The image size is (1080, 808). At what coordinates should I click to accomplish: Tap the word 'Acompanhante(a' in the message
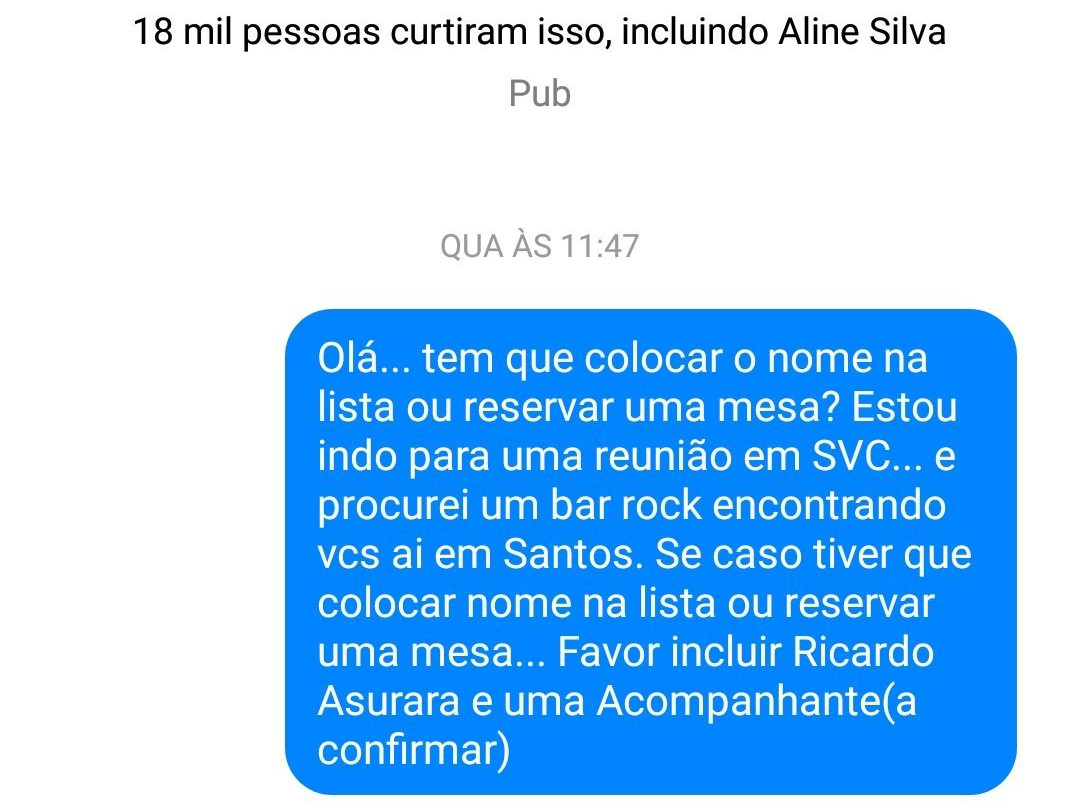pos(756,702)
